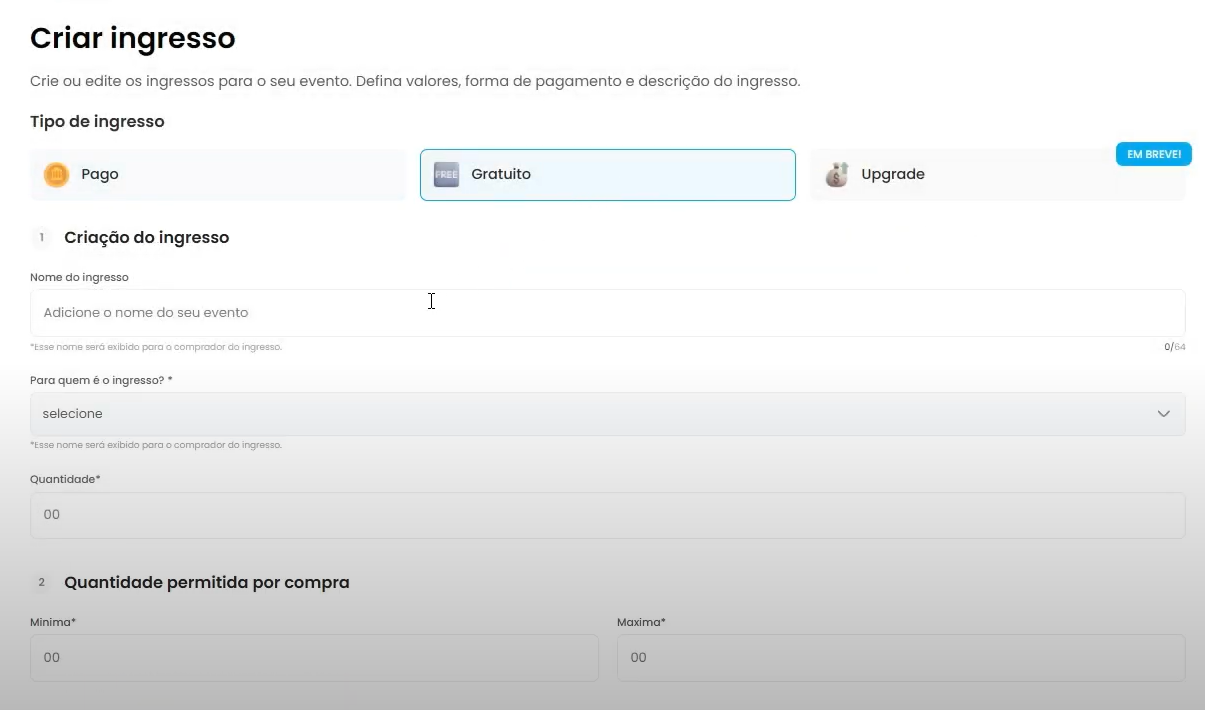Screen dimensions: 1205x710
Task: Click the Criar ingresso heading
Action: (x=133, y=38)
